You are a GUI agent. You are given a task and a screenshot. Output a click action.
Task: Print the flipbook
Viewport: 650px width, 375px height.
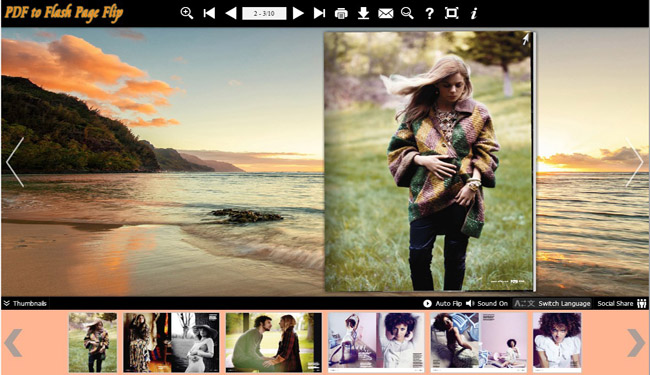(341, 14)
